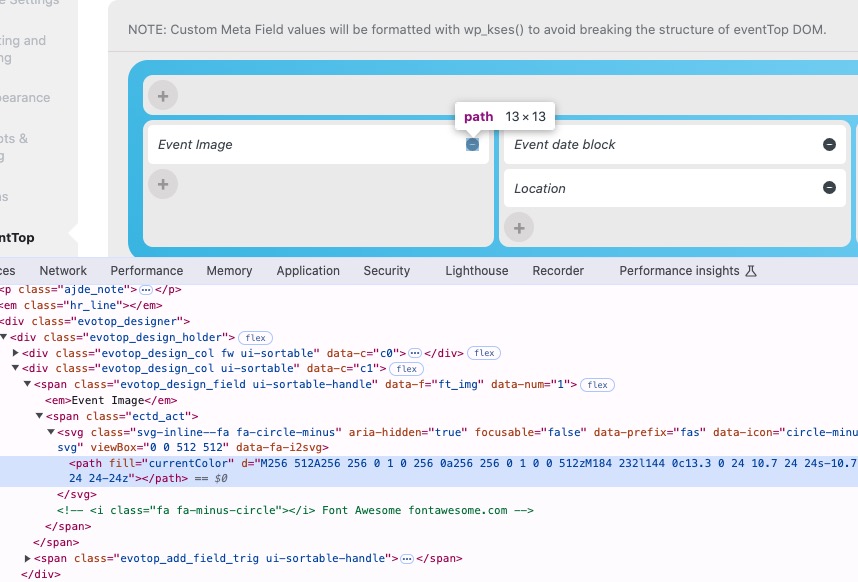Select the evotop_designer div line
This screenshot has height=582, width=858.
[95, 321]
